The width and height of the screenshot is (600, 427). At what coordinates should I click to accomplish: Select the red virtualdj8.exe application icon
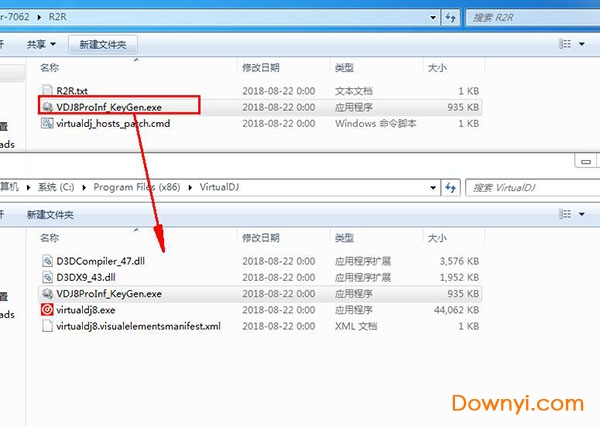pyautogui.click(x=47, y=310)
